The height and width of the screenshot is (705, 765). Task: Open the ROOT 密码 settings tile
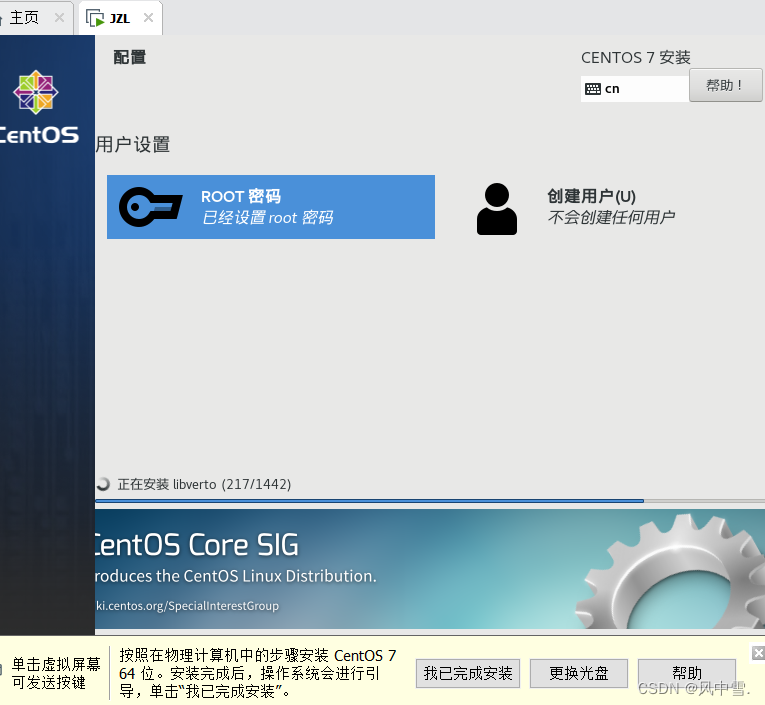[x=271, y=207]
